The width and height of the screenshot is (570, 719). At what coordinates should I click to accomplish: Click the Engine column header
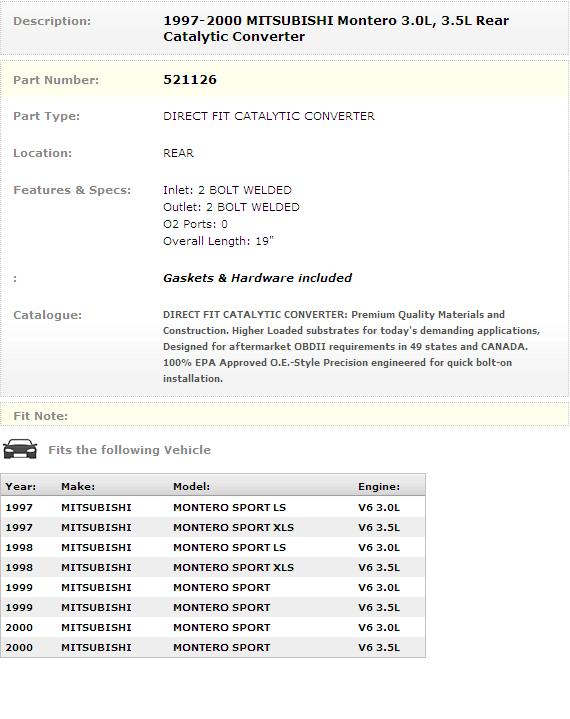[379, 487]
